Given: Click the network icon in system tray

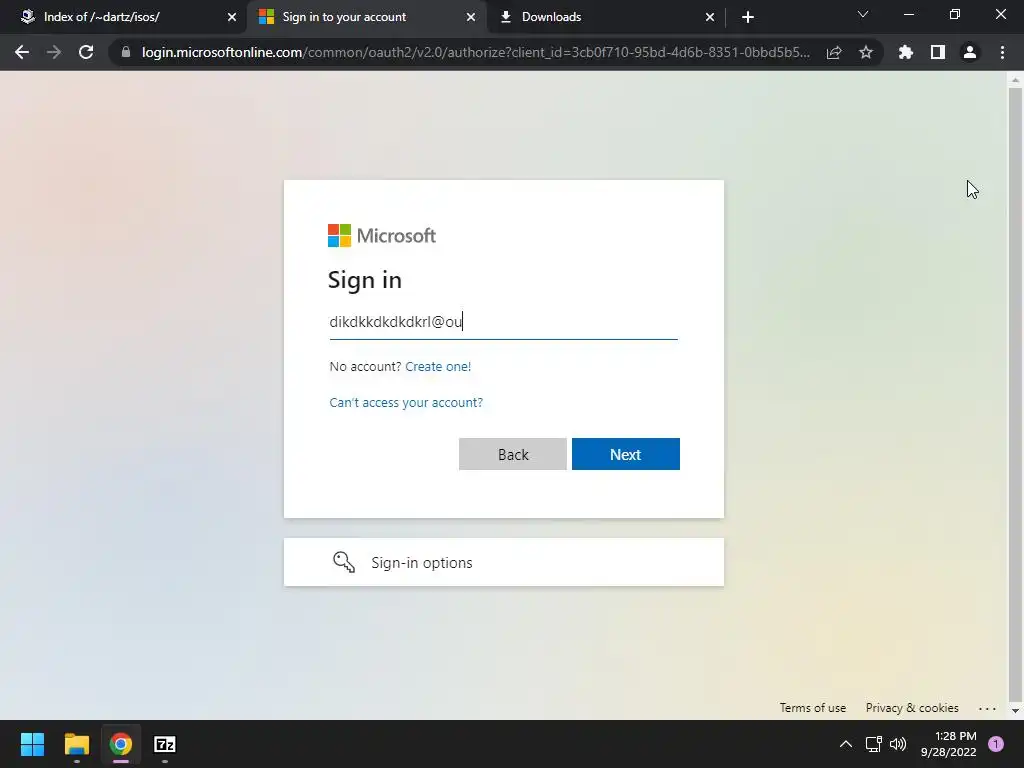Looking at the screenshot, I should [873, 744].
